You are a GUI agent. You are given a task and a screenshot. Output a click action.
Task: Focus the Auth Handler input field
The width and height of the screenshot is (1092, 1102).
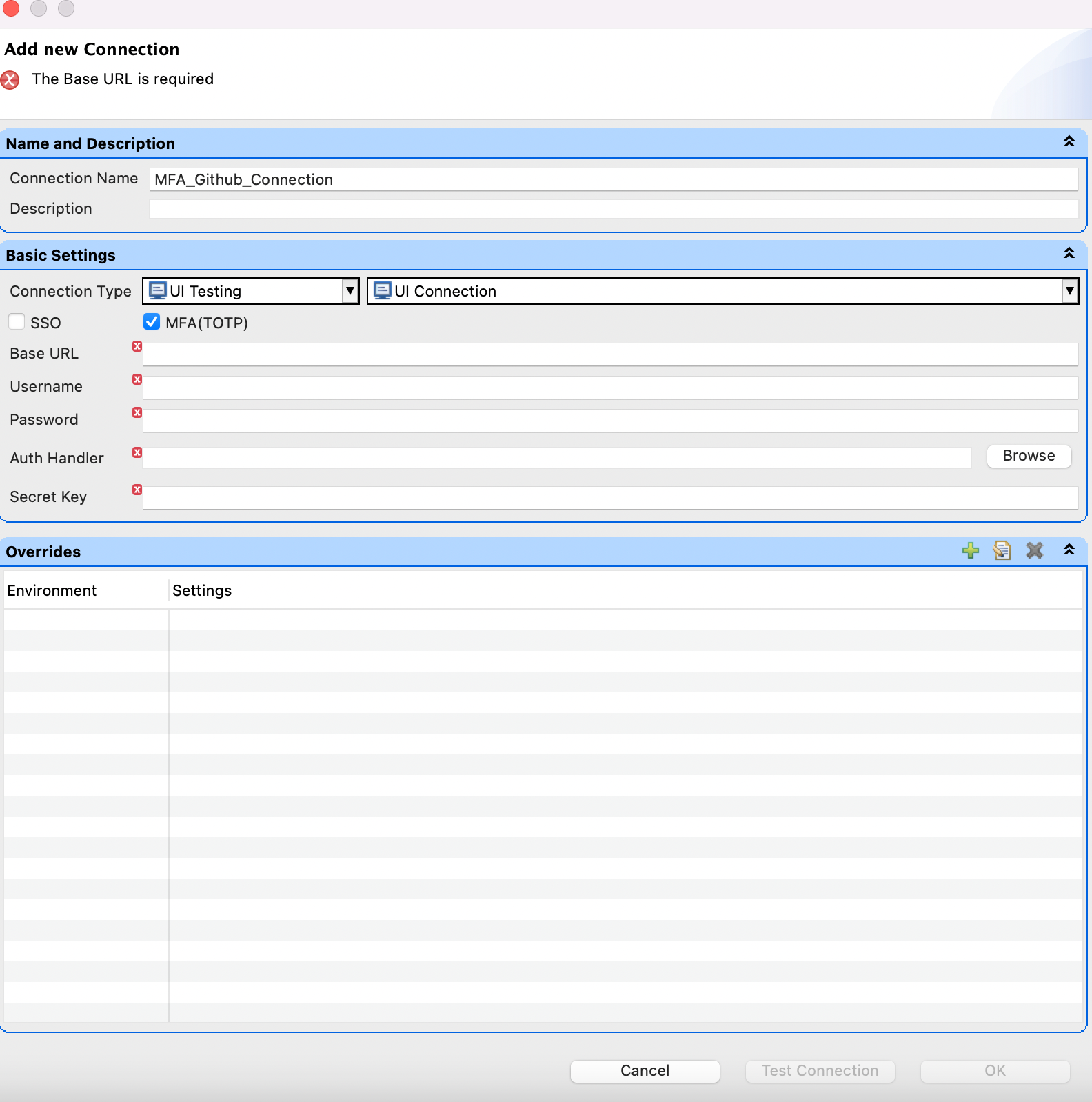coord(556,458)
